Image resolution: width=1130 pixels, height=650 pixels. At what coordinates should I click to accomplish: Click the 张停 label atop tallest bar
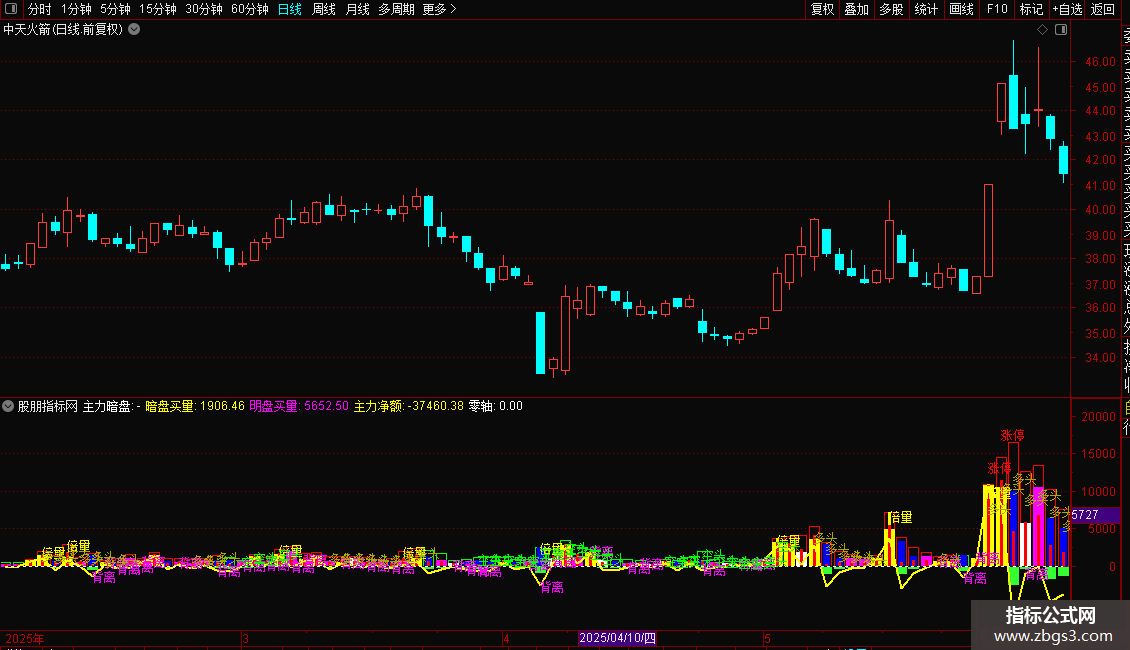click(1013, 435)
